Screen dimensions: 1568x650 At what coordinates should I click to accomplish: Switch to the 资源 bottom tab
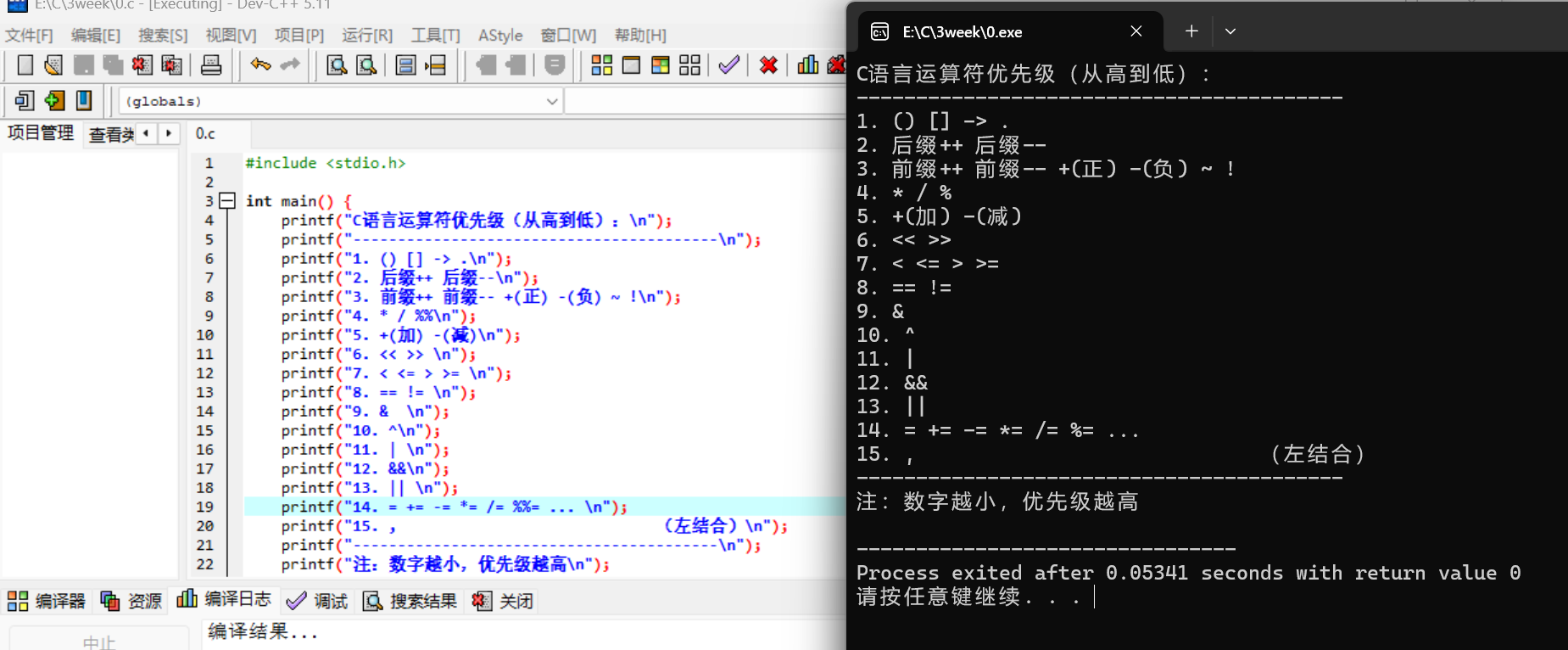[131, 601]
